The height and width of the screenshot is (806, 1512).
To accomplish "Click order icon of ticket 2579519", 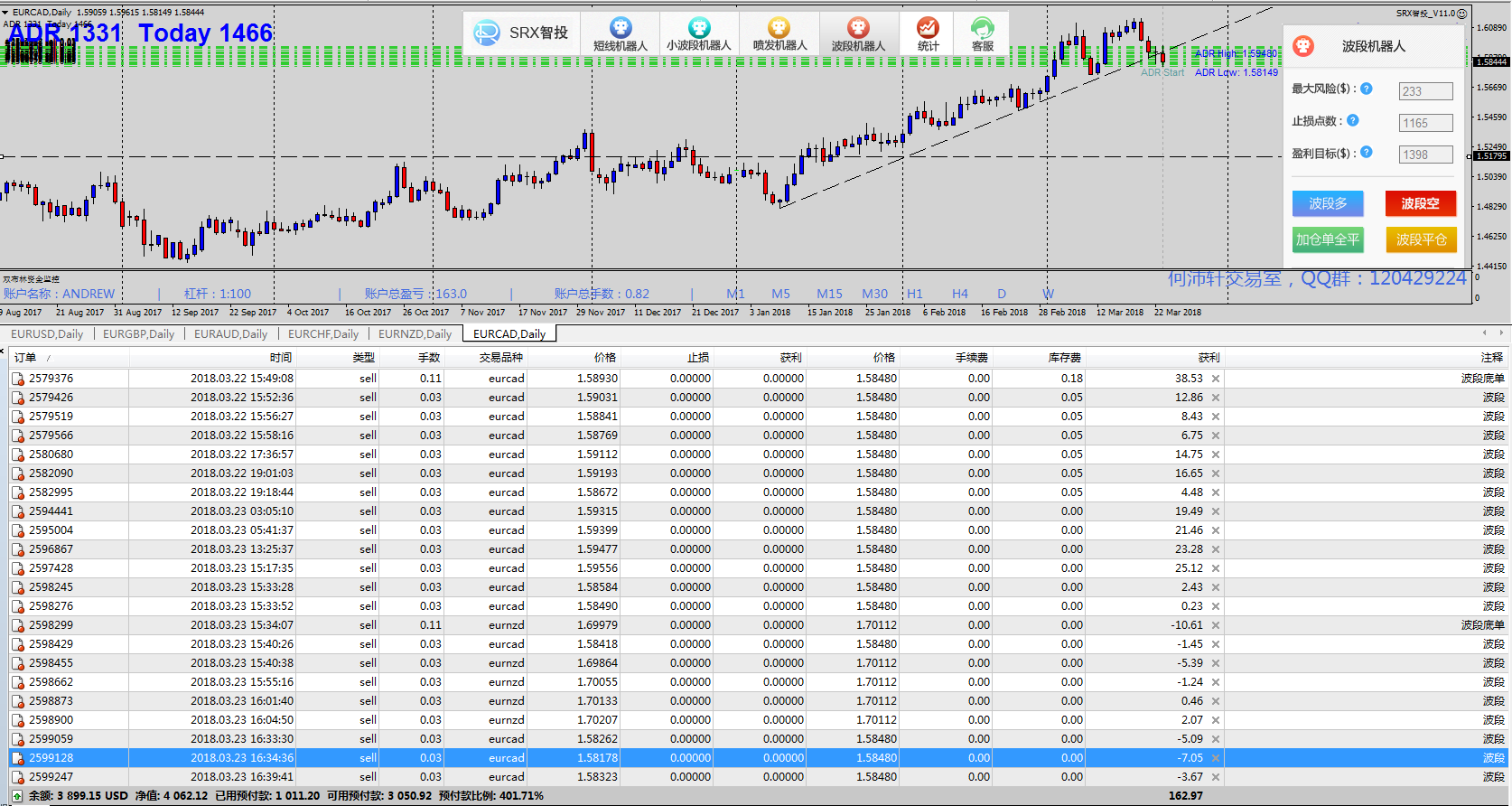I will coord(18,417).
